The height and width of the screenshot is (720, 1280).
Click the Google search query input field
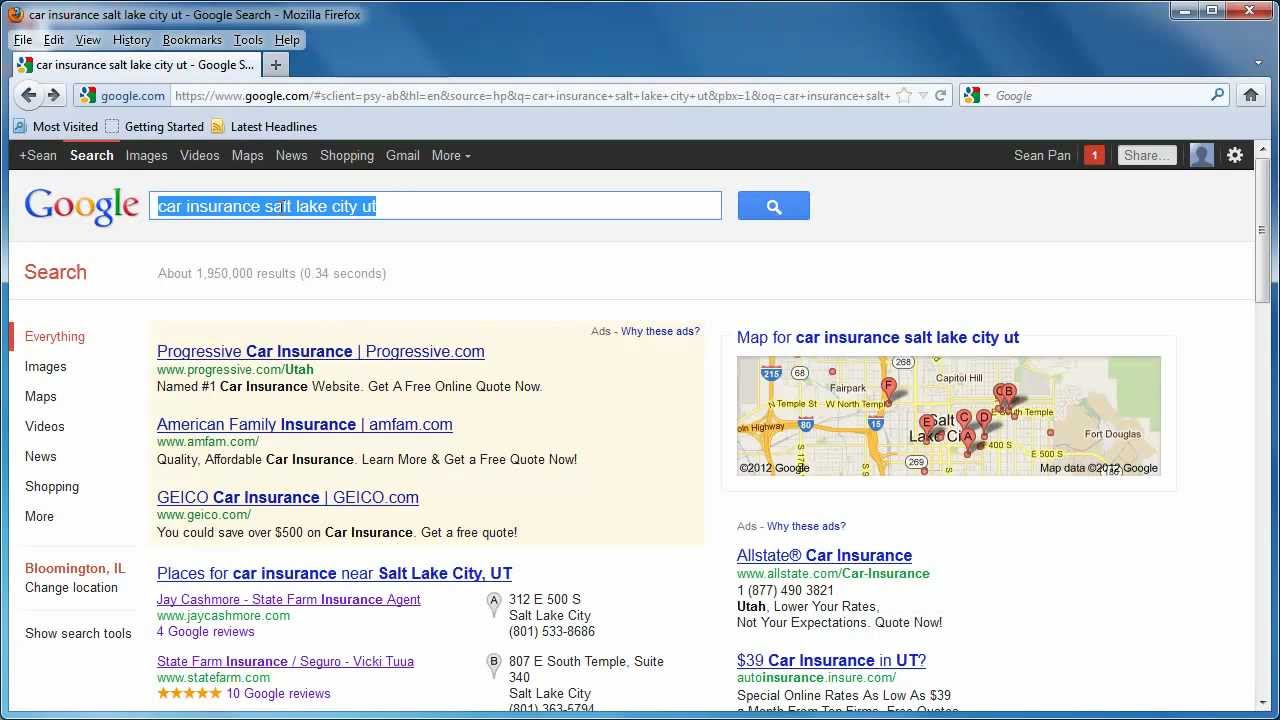coord(435,206)
